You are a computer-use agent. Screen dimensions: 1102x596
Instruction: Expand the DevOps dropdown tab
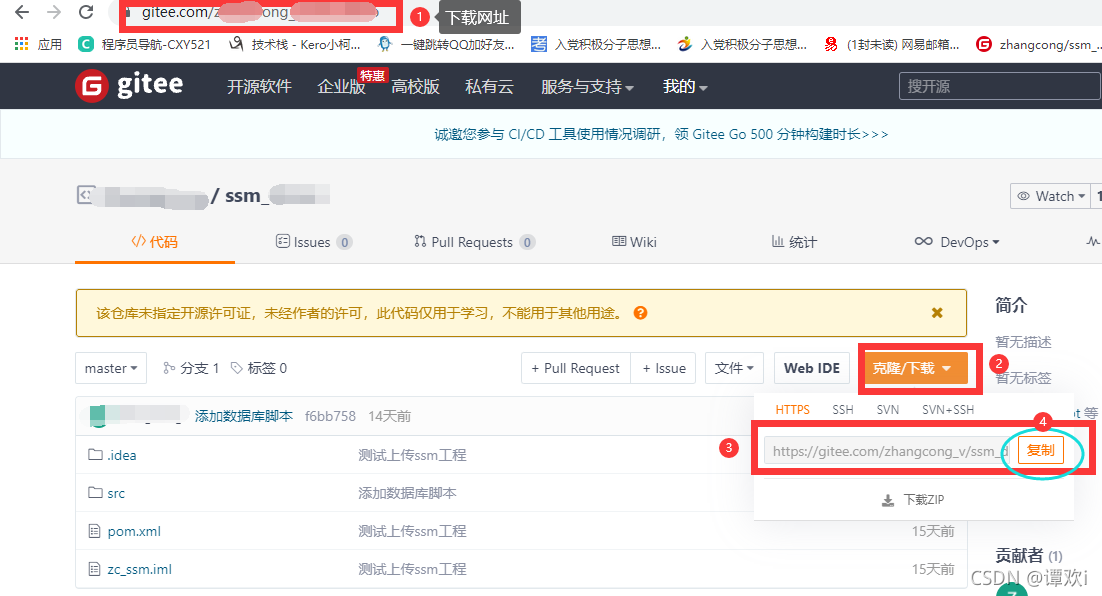(x=957, y=242)
